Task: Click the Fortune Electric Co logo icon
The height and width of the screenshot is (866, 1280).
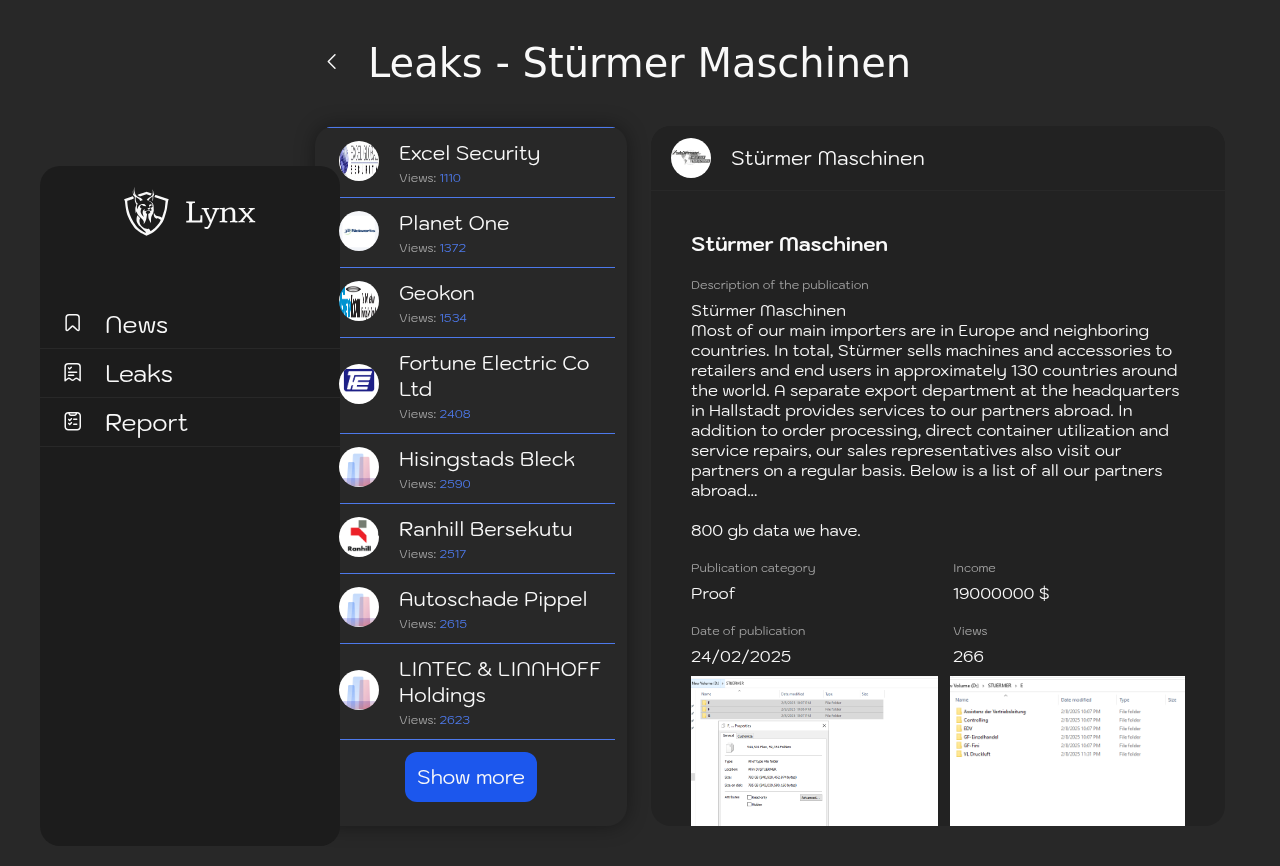Action: (x=359, y=384)
